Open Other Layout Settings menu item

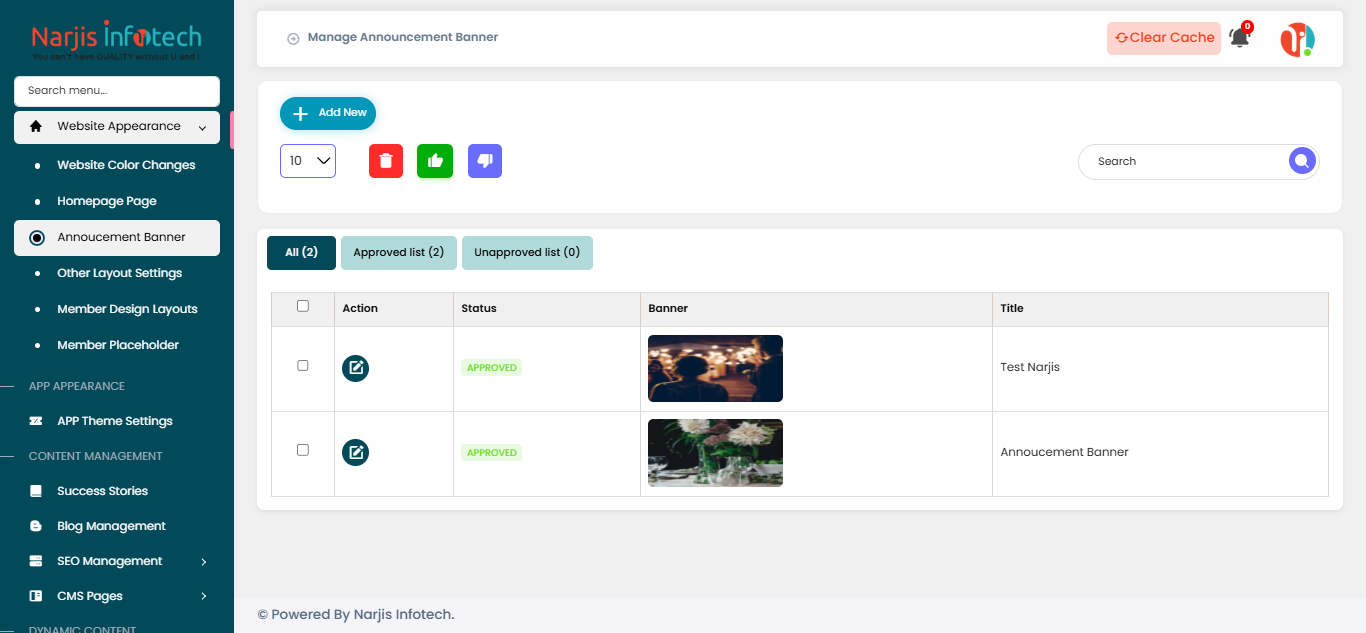120,273
